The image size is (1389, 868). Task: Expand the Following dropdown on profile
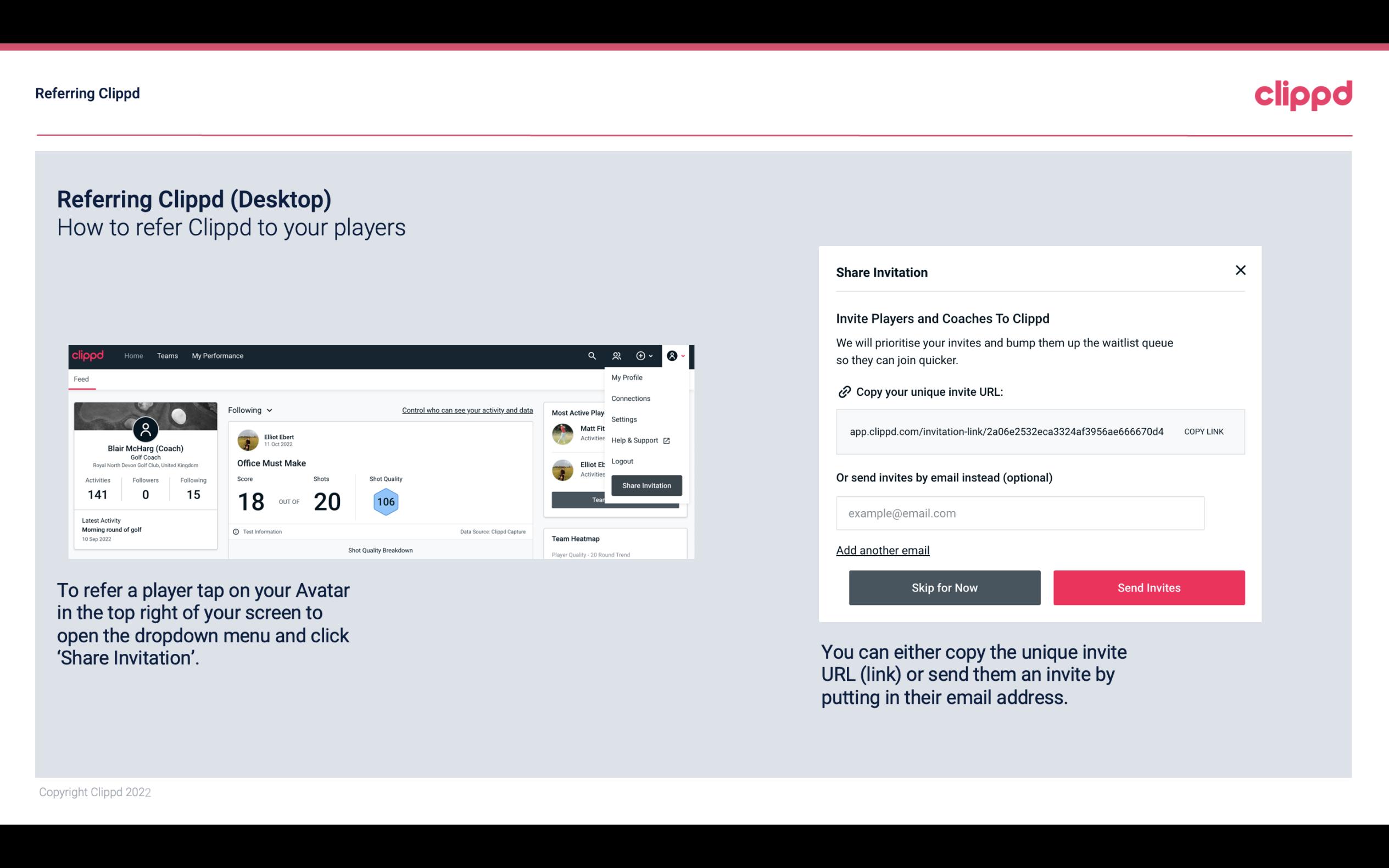(x=248, y=410)
